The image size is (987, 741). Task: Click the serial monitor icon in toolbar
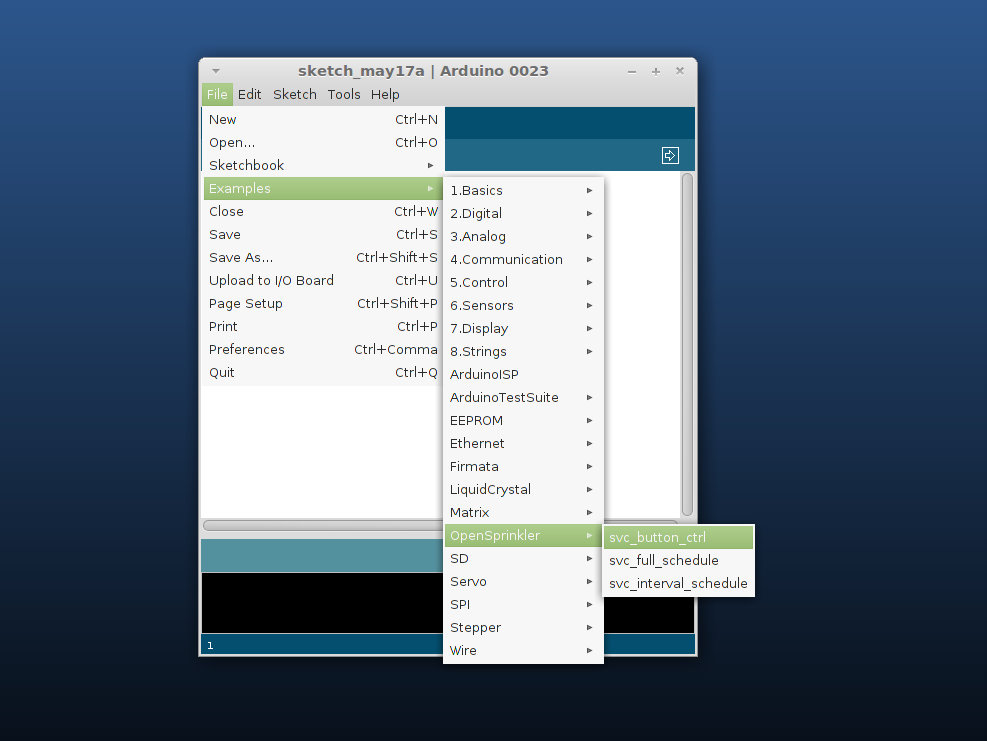[670, 155]
